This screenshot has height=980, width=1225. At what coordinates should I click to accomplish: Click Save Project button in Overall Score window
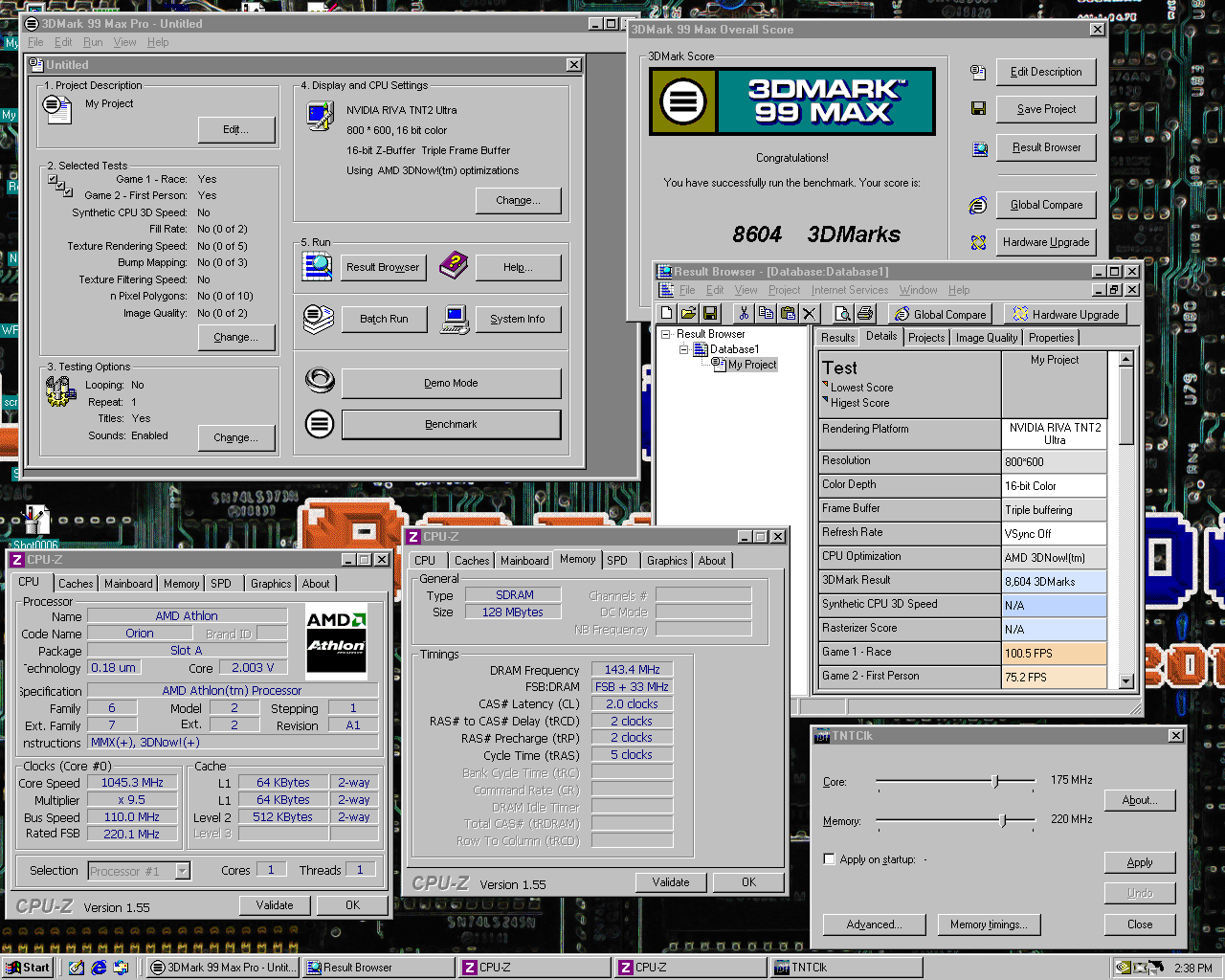pos(1046,109)
